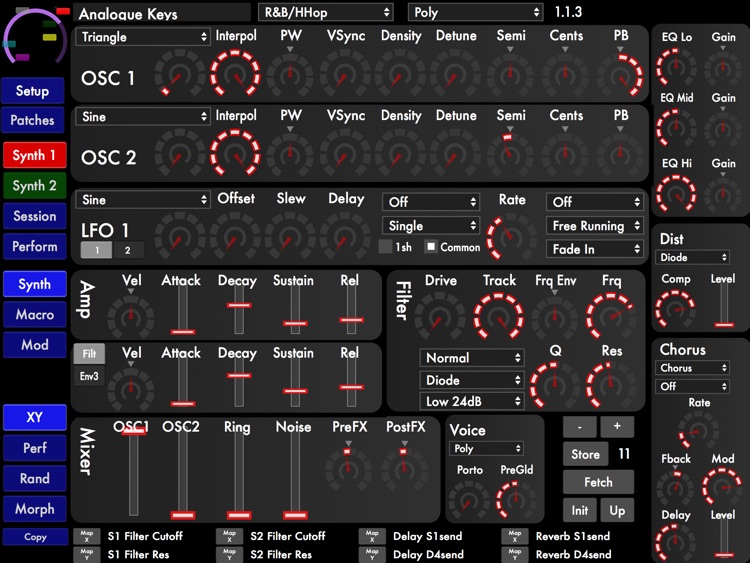Click the Chorus Delay knob
The image size is (750, 563).
click(x=675, y=542)
